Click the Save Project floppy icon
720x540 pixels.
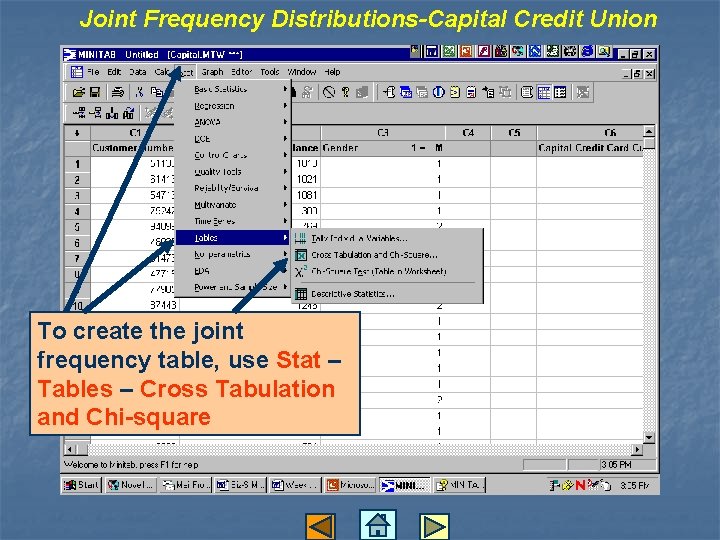tap(95, 92)
